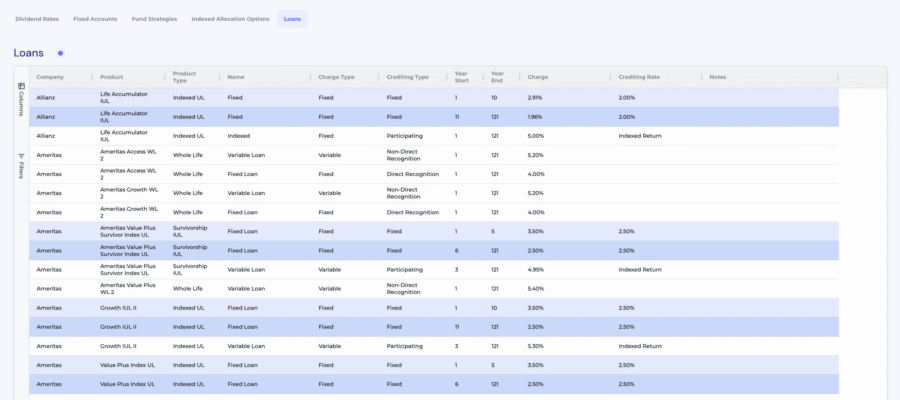Click the Year Start column header
The width and height of the screenshot is (900, 400).
[461, 77]
